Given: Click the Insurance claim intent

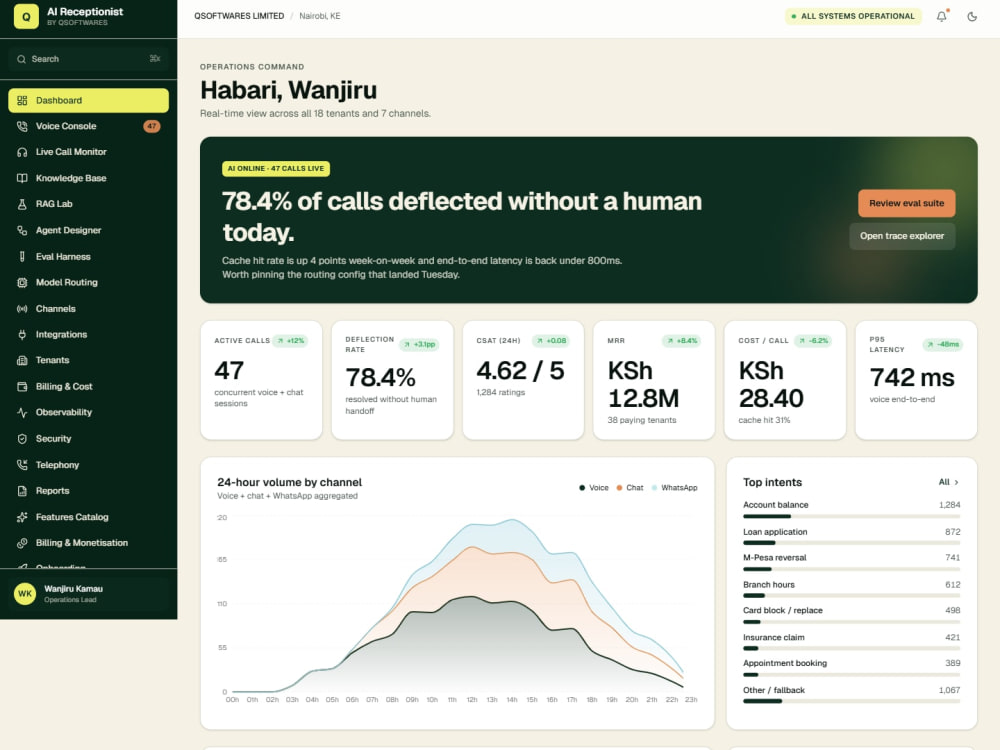Looking at the screenshot, I should 851,642.
